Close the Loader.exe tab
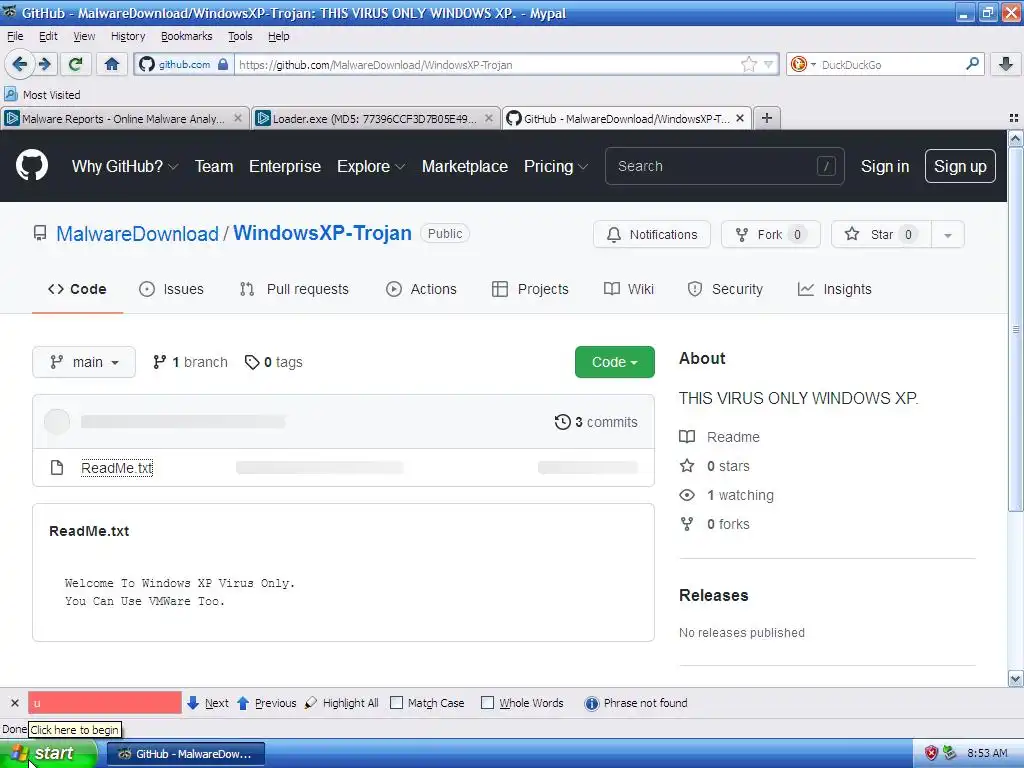1024x768 pixels. 488,118
